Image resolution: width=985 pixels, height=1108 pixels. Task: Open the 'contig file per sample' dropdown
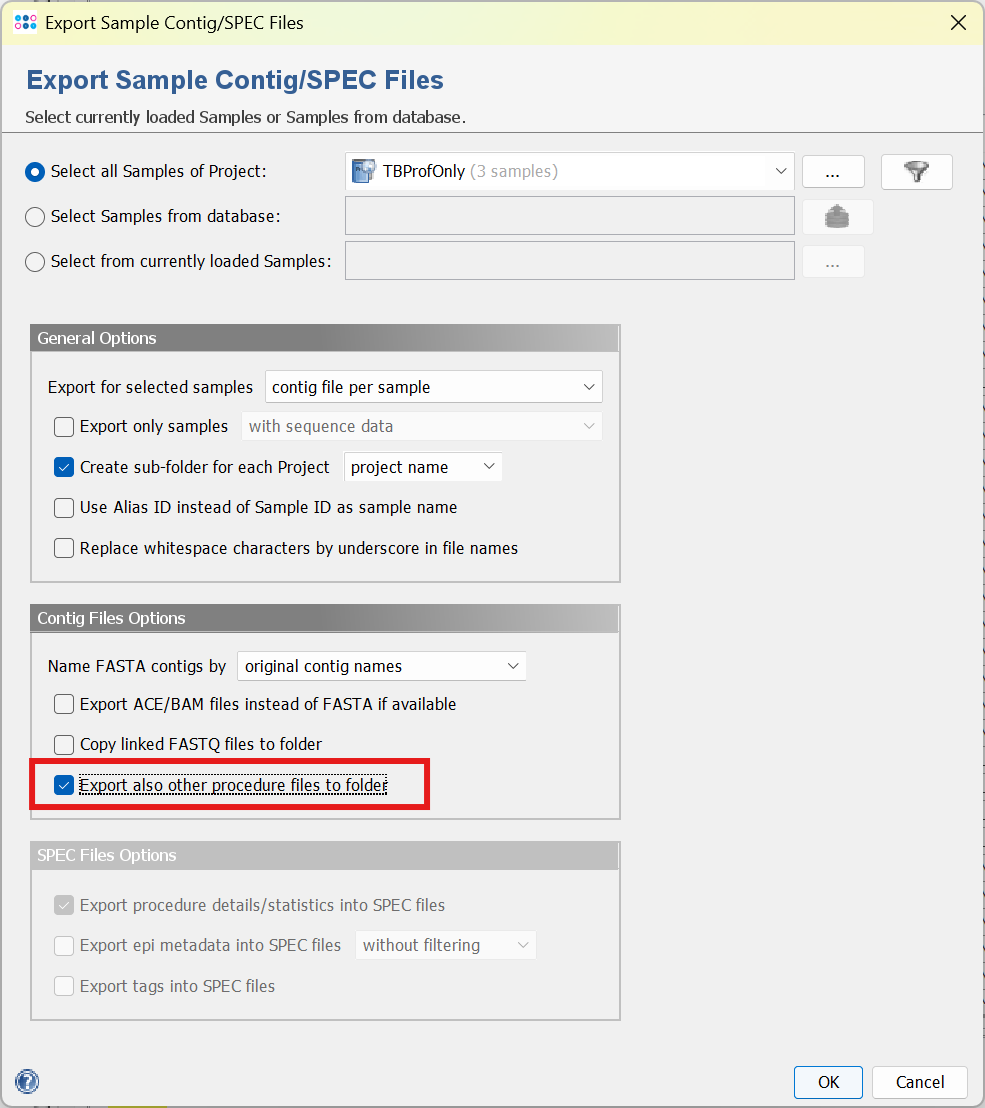tap(434, 387)
